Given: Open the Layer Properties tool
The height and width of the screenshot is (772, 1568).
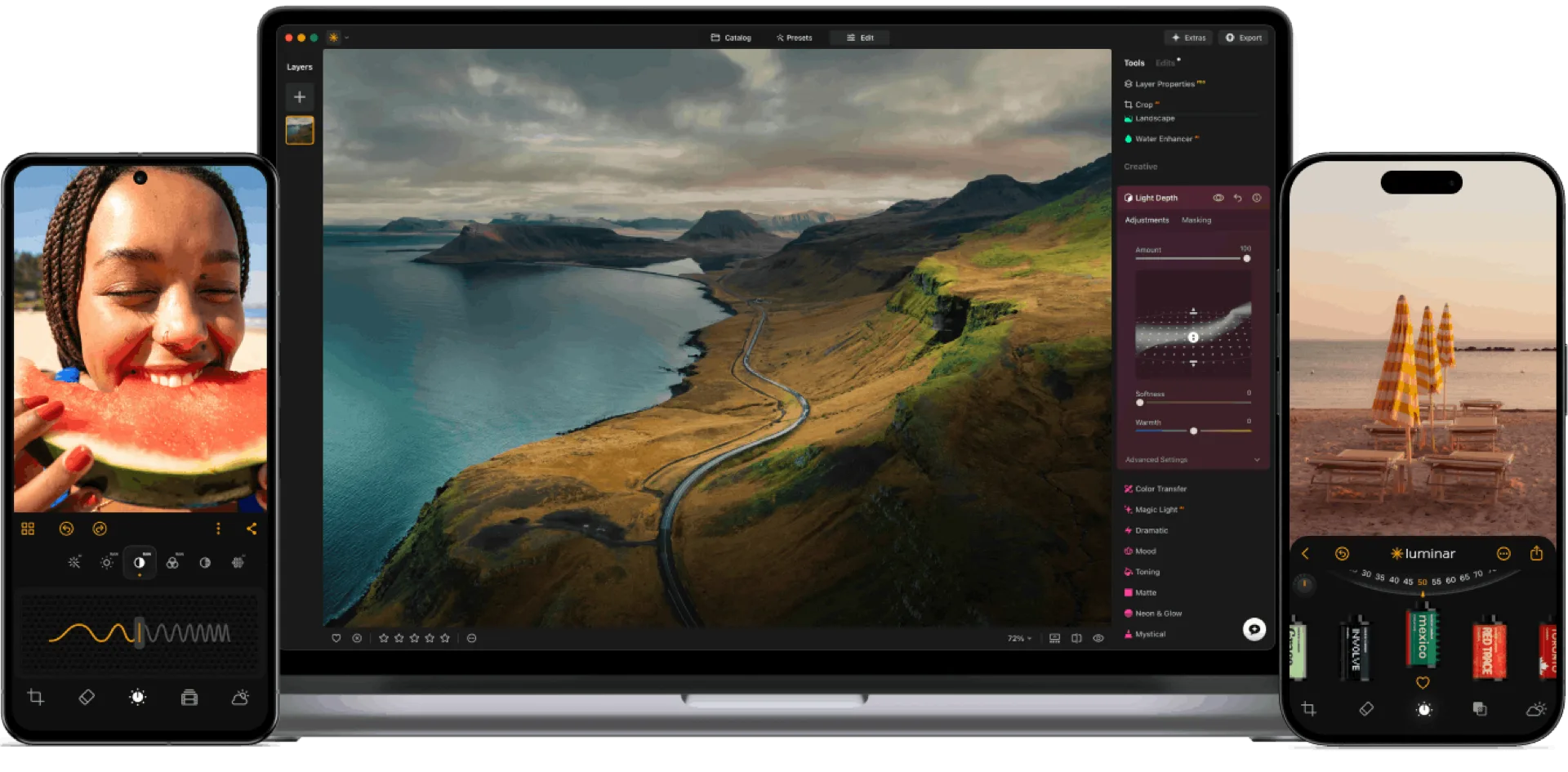Looking at the screenshot, I should click(x=1164, y=84).
